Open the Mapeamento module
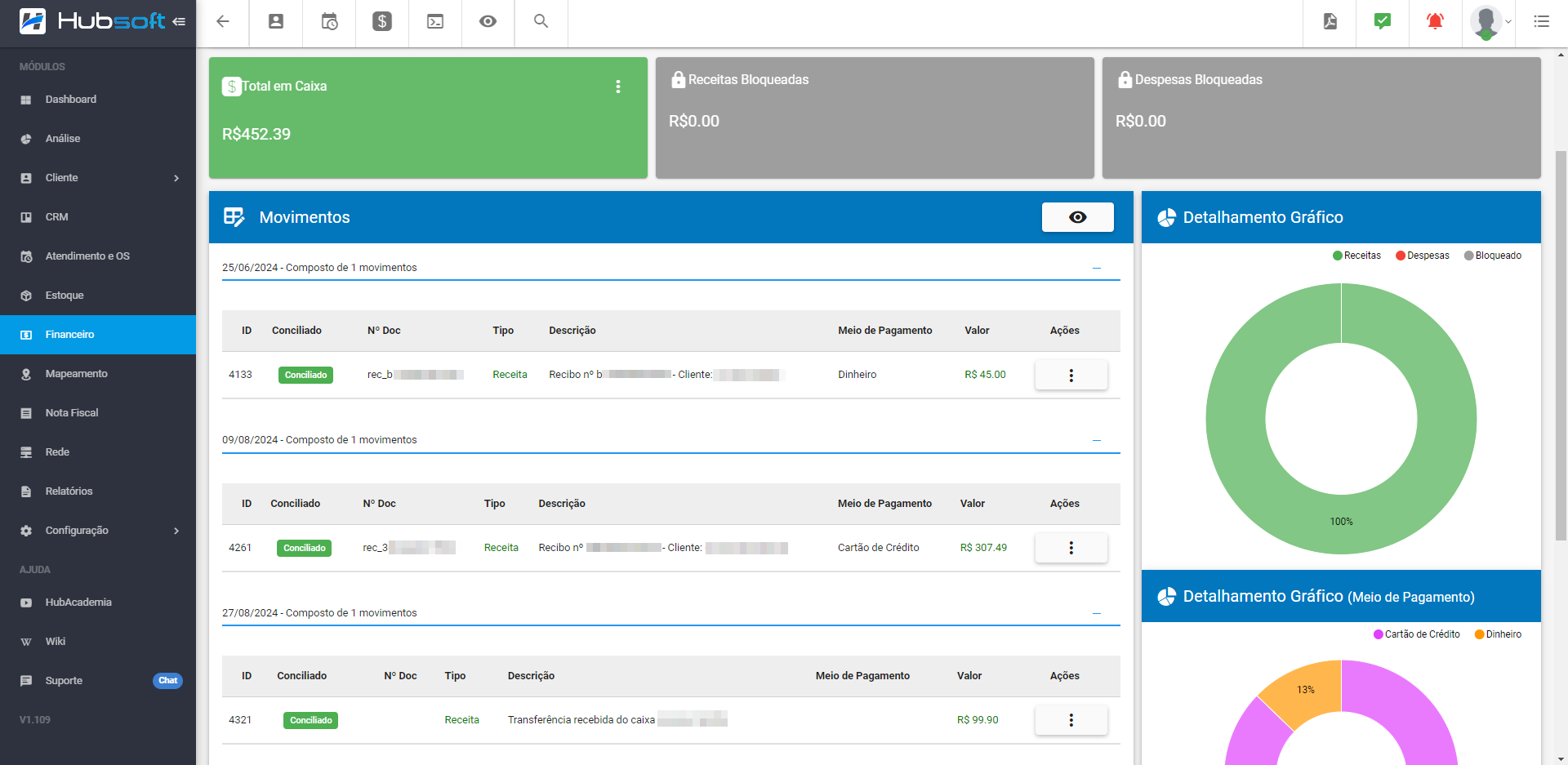Viewport: 1568px width, 765px height. [x=98, y=374]
